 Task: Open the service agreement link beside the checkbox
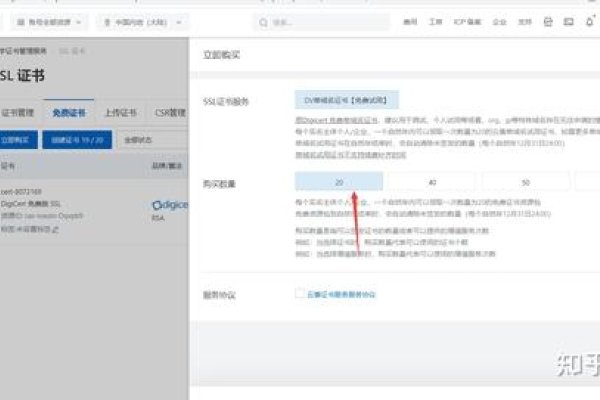point(341,294)
